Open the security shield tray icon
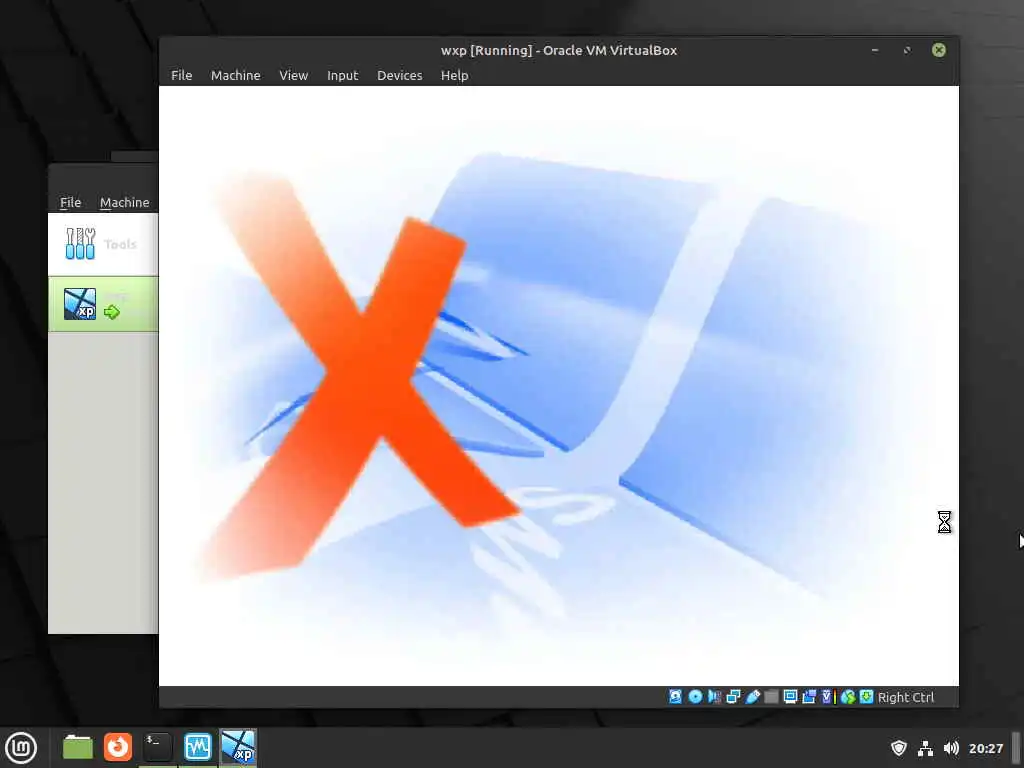1024x768 pixels. click(x=899, y=748)
